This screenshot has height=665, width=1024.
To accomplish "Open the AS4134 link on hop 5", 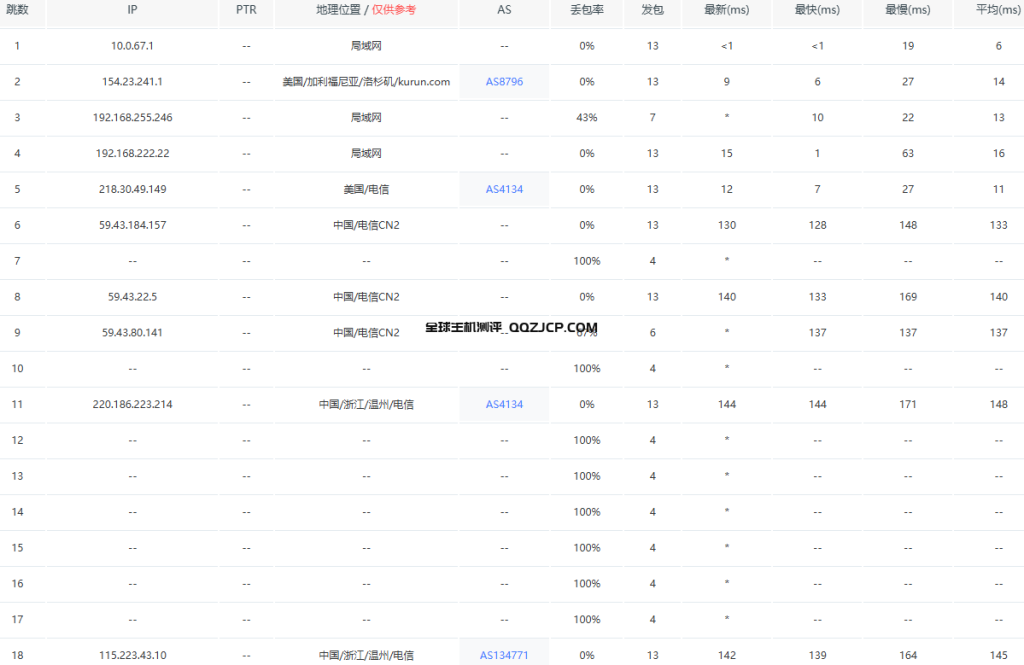I will [x=504, y=189].
